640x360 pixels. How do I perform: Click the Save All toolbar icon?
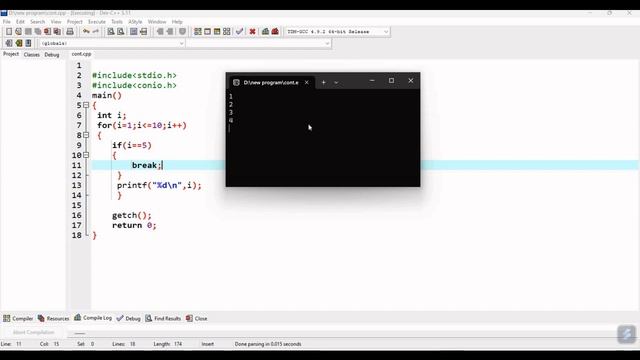click(38, 31)
